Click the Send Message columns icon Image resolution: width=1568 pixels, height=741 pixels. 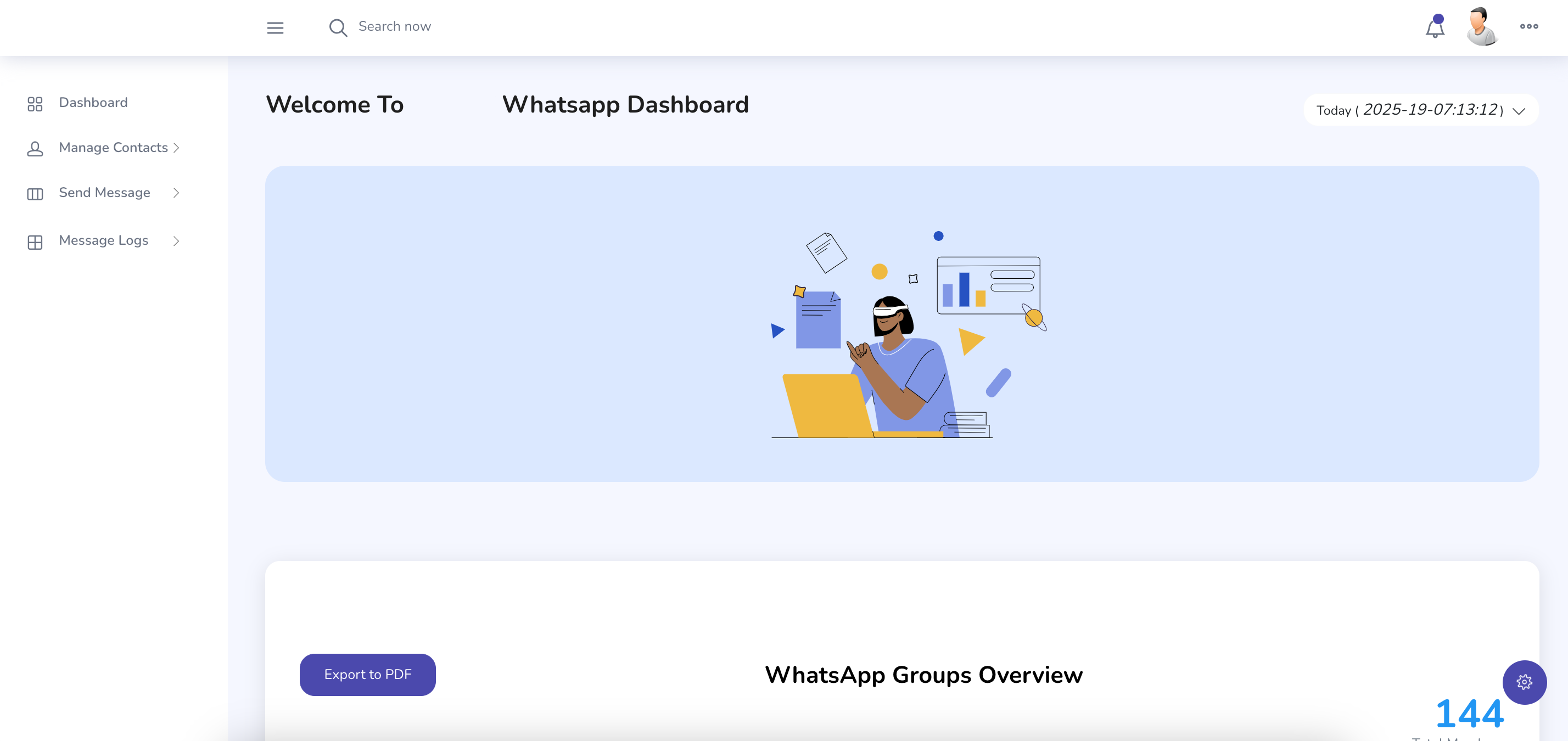[x=35, y=193]
